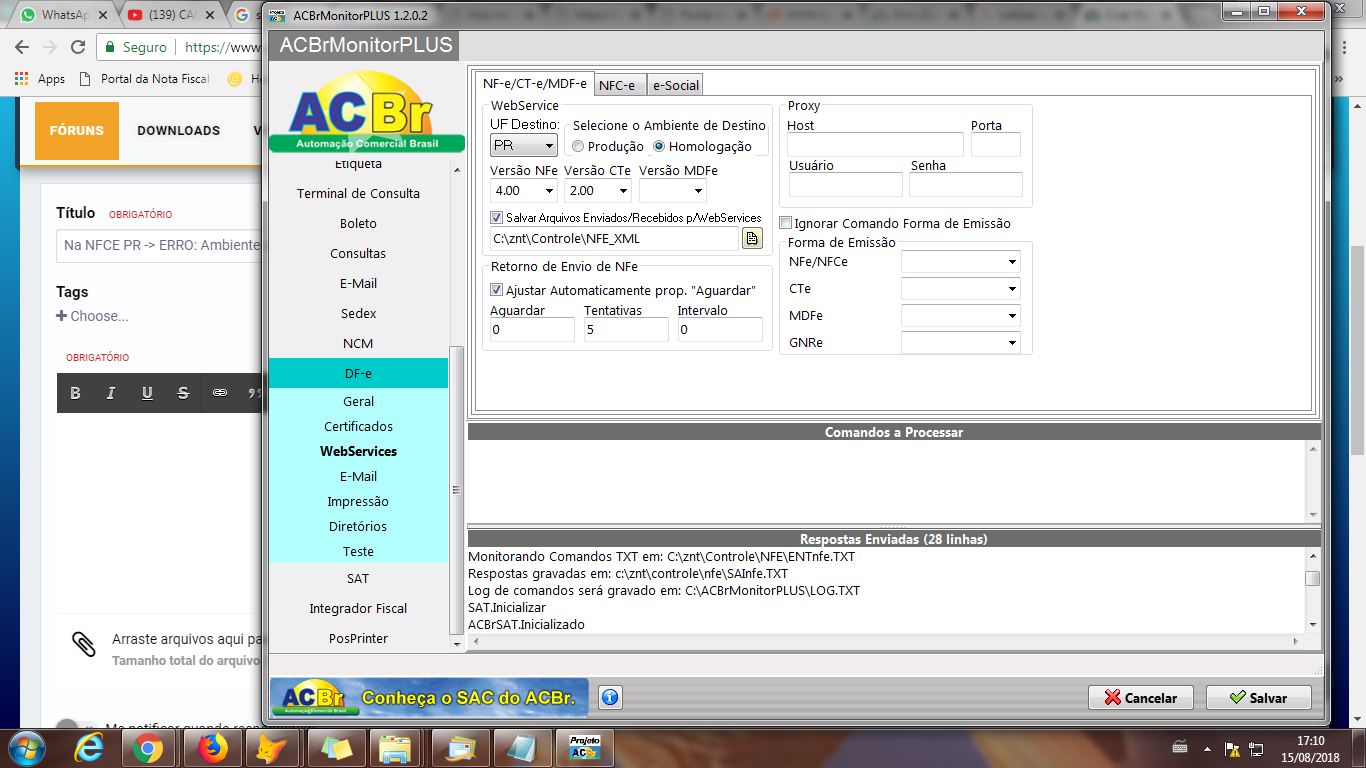Click the Salvar button

tap(1258, 697)
